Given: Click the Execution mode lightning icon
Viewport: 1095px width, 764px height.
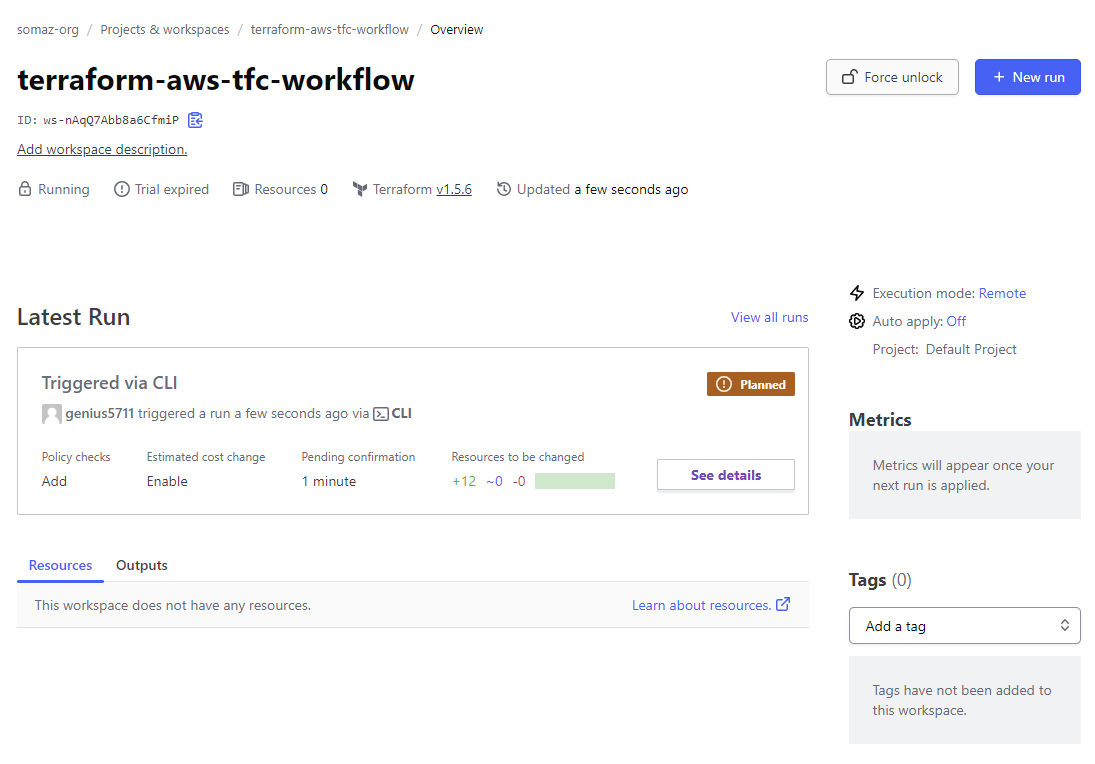Looking at the screenshot, I should 857,293.
